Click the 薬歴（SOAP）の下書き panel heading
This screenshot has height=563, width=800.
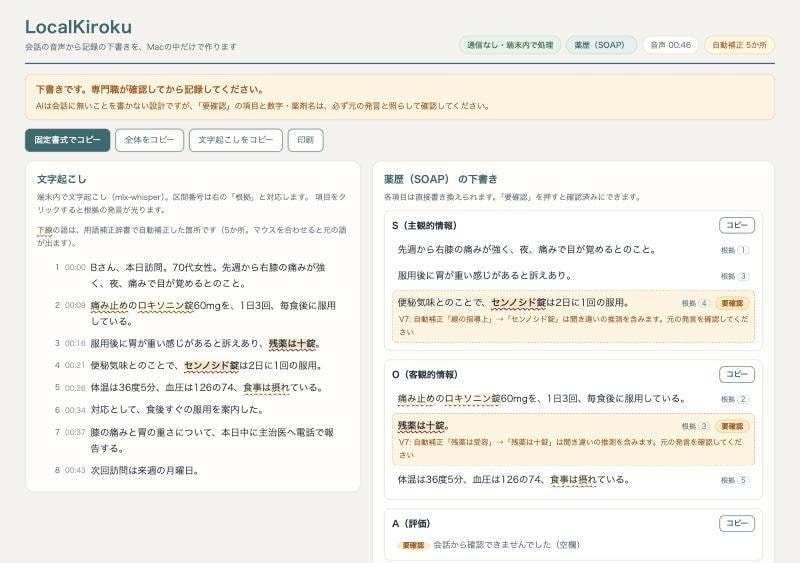point(440,179)
